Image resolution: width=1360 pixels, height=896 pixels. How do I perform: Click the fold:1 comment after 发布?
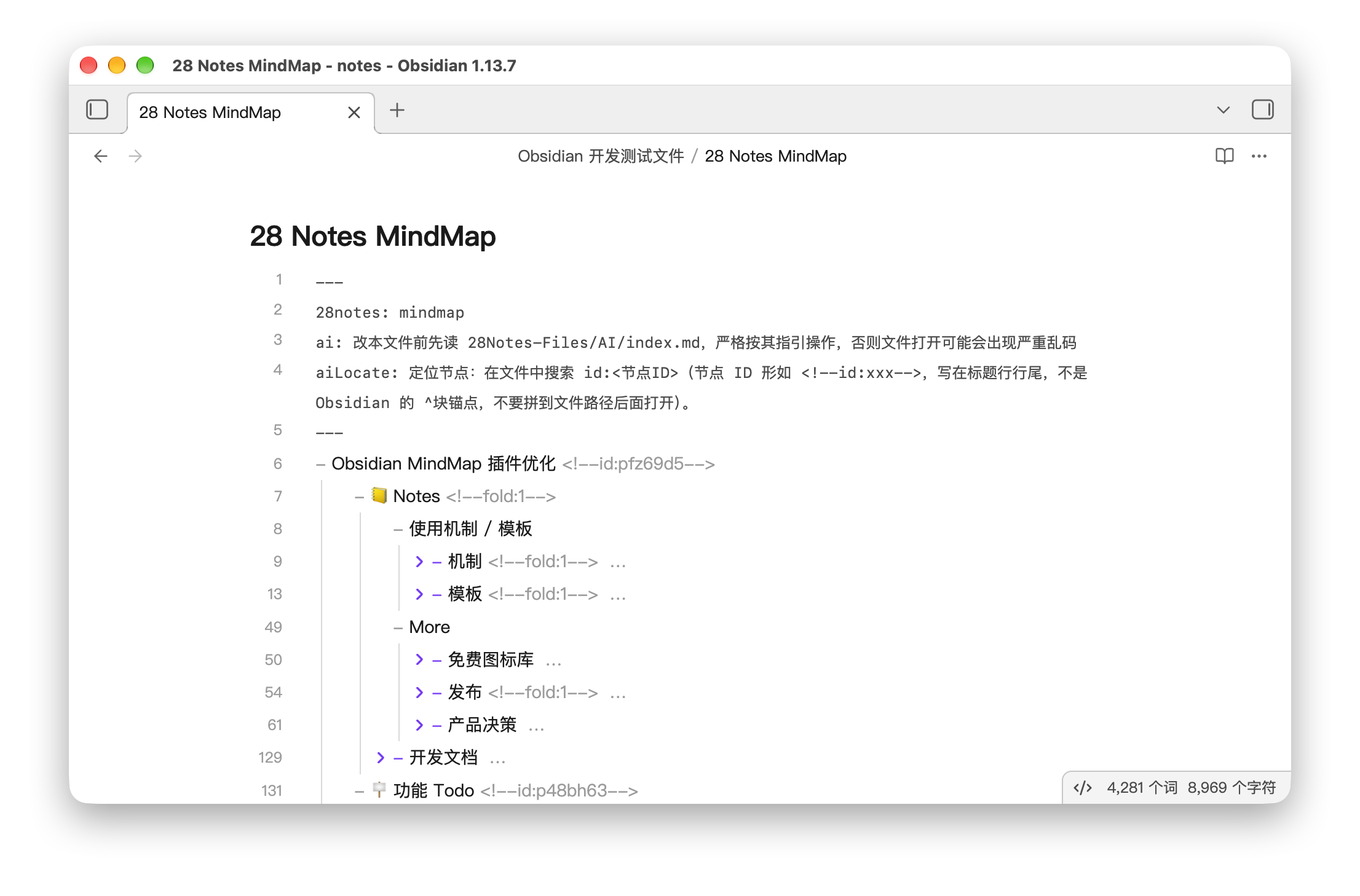coord(543,692)
